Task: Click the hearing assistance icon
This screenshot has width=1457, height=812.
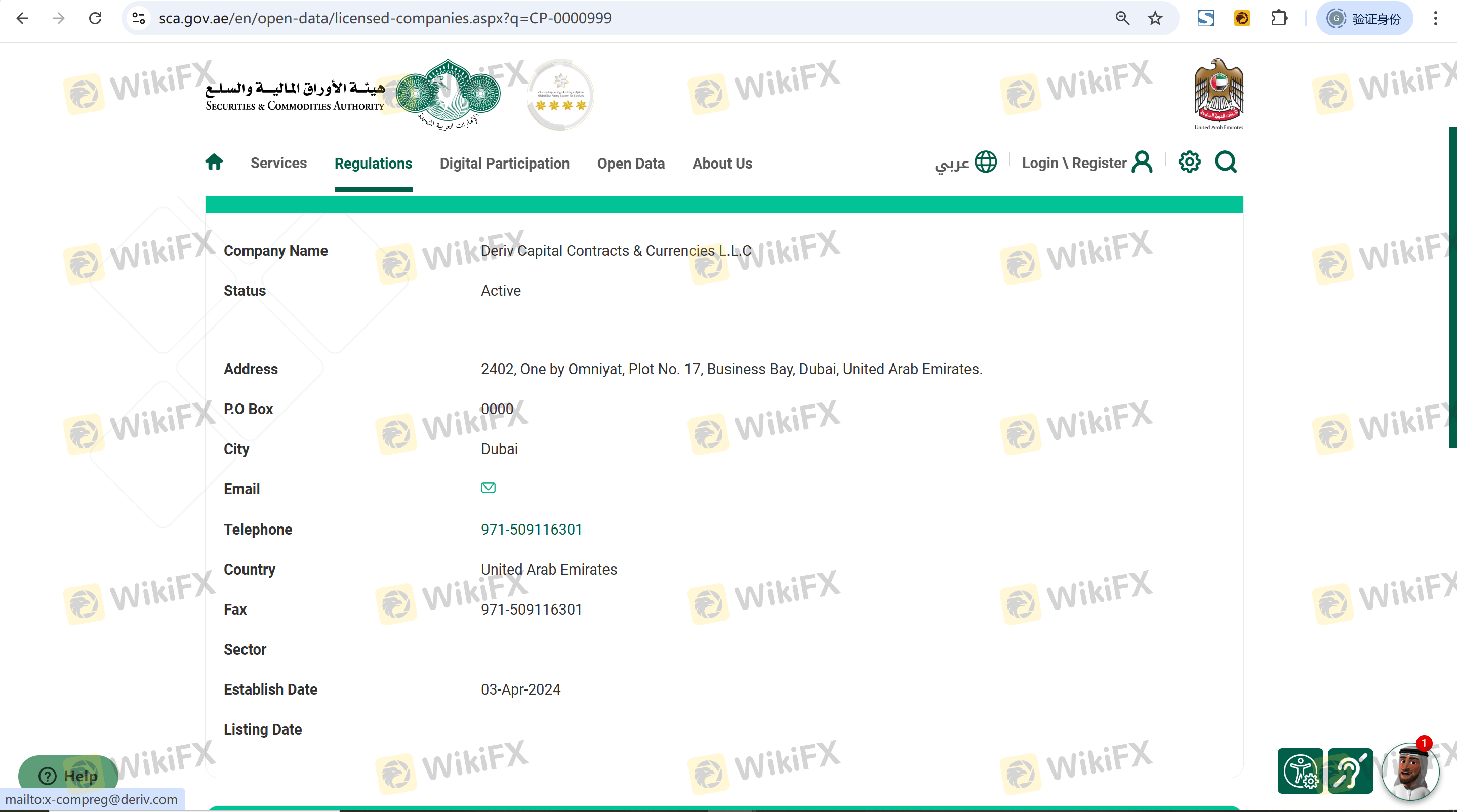Action: (x=1350, y=772)
